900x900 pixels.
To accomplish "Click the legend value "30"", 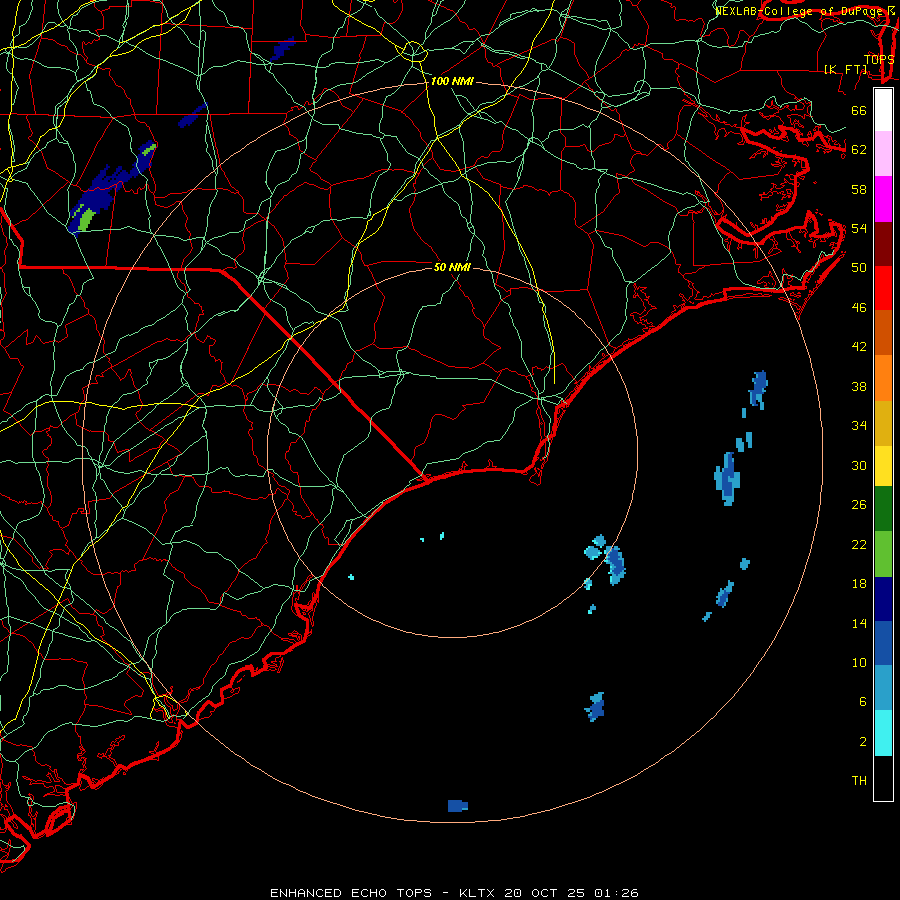I will tap(859, 465).
